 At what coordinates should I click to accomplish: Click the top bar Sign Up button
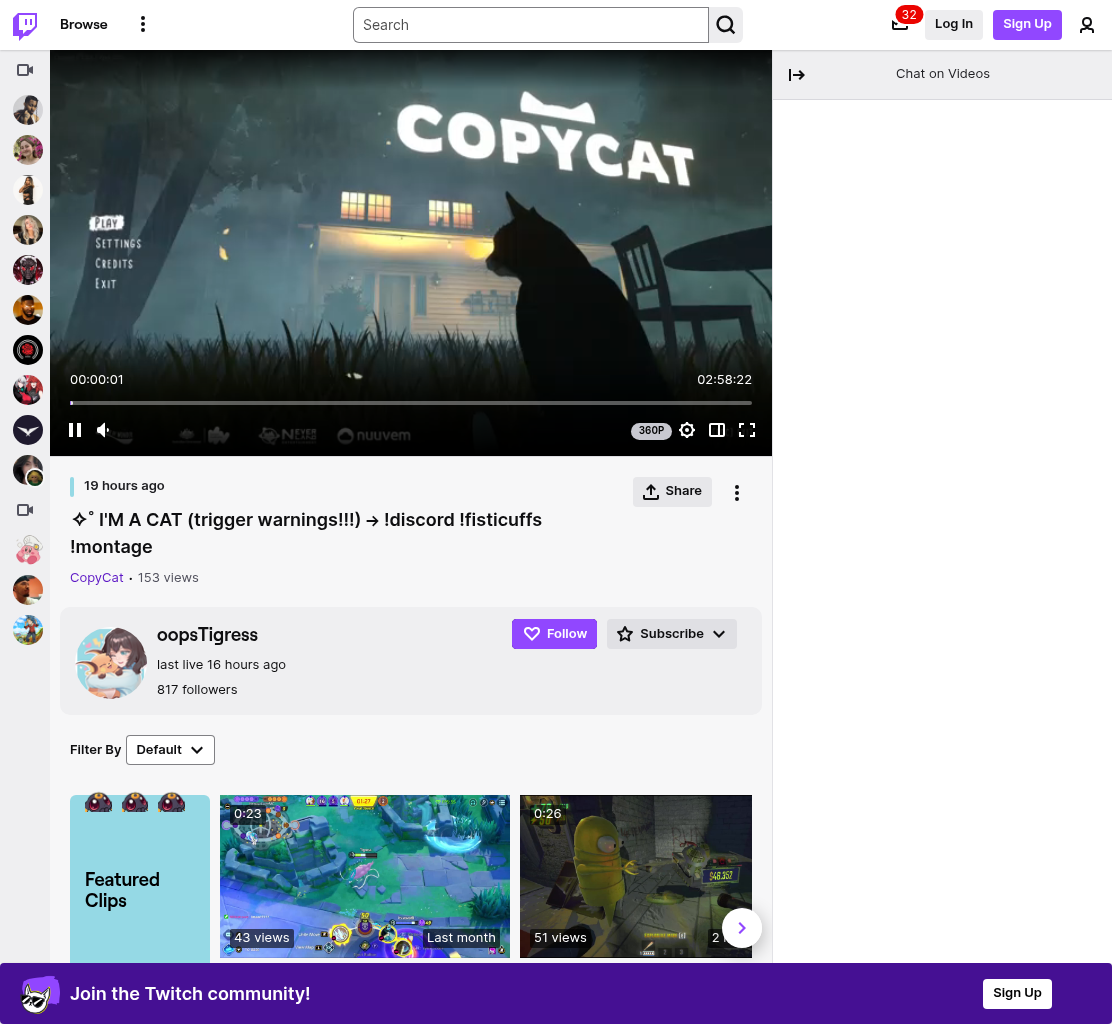pyautogui.click(x=1027, y=24)
